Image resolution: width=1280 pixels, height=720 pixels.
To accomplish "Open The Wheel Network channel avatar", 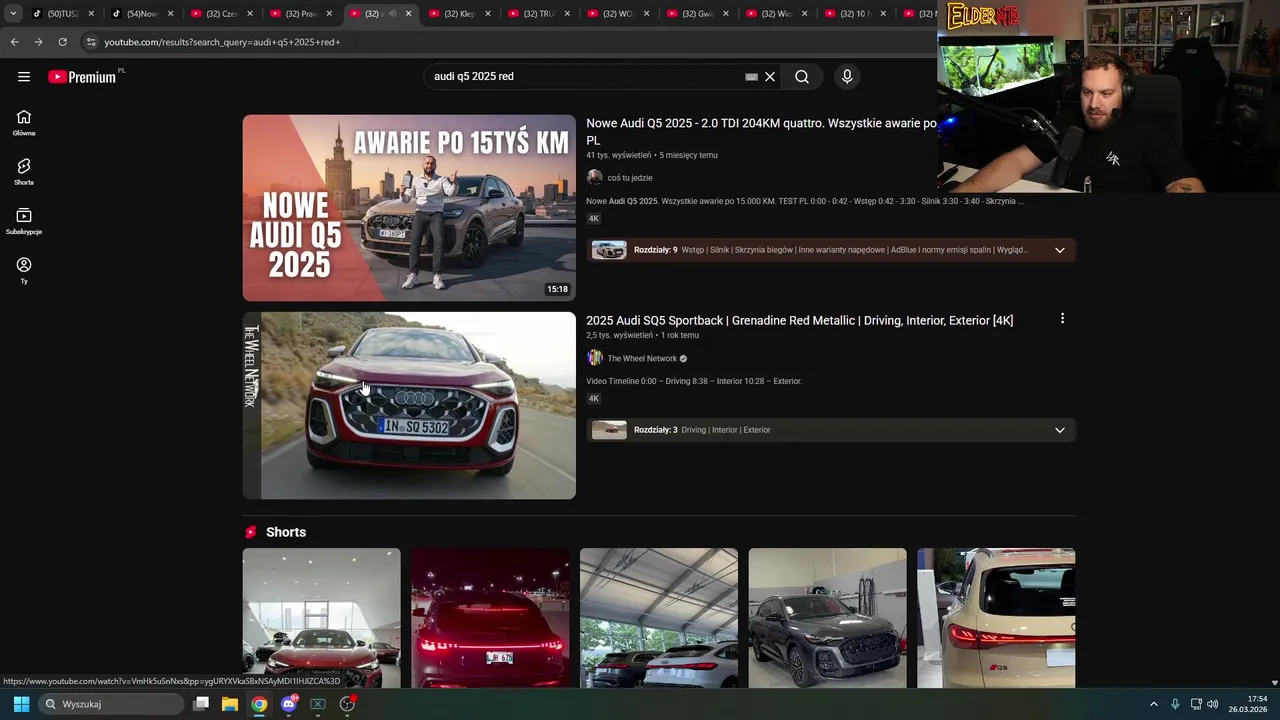I will click(594, 358).
